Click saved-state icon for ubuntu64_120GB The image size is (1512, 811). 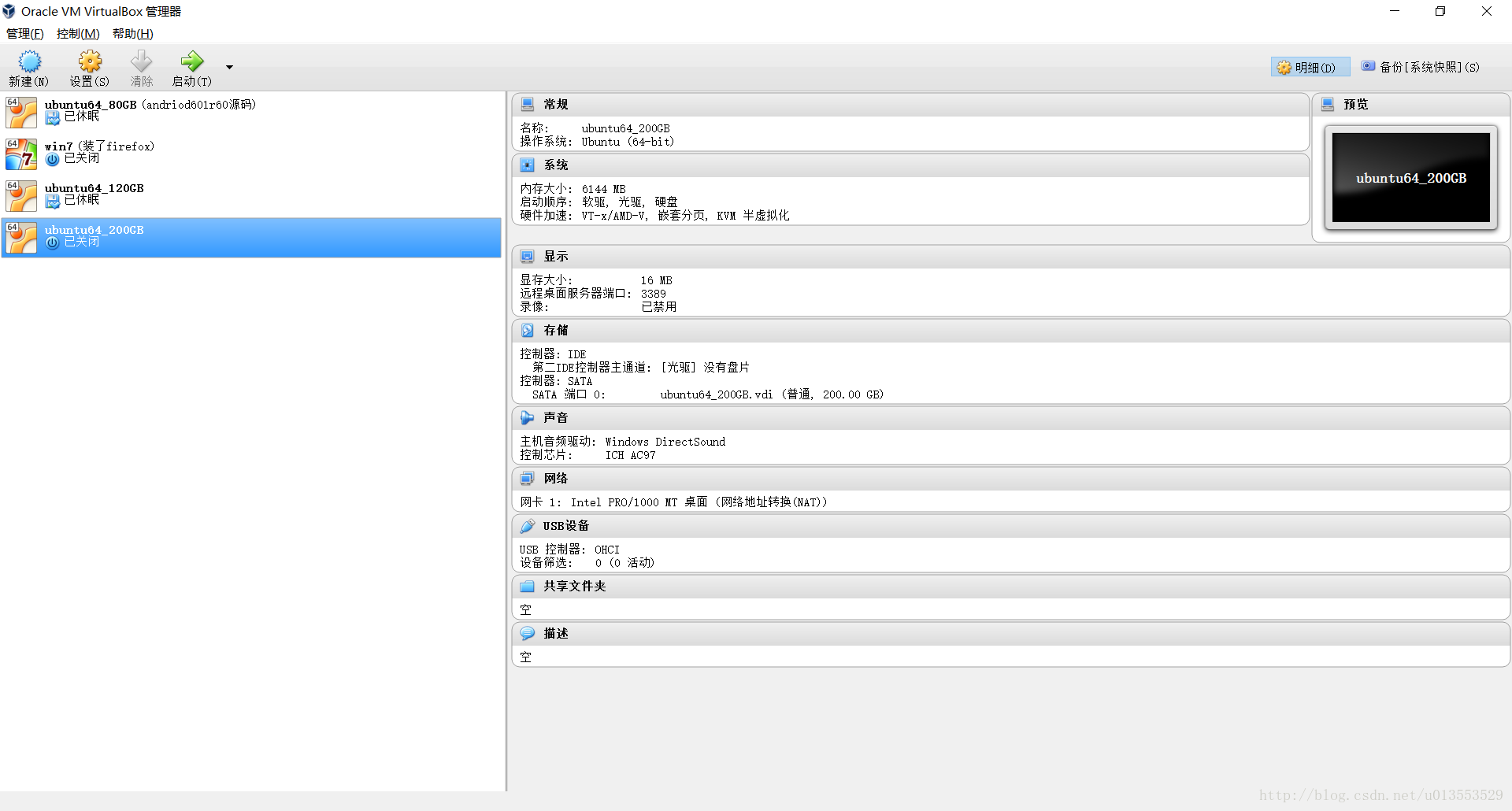[x=53, y=202]
